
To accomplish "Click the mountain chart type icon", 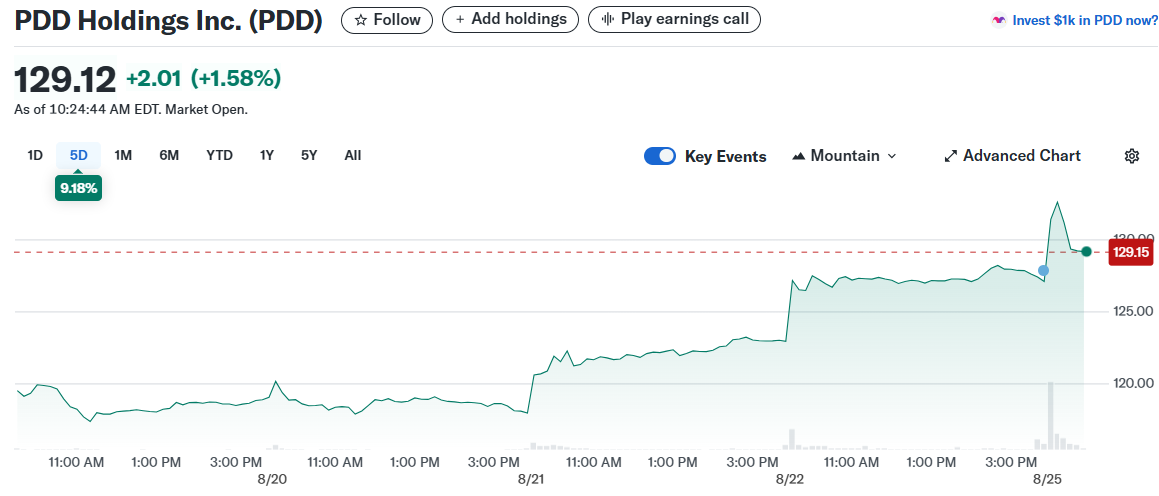I will click(798, 156).
